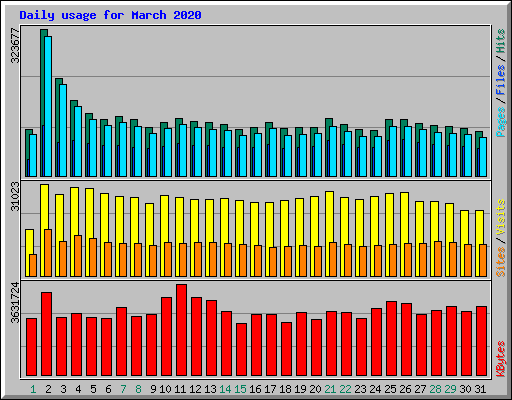The height and width of the screenshot is (400, 512).
Task: Click the 31023 axis value
Action: coord(15,196)
